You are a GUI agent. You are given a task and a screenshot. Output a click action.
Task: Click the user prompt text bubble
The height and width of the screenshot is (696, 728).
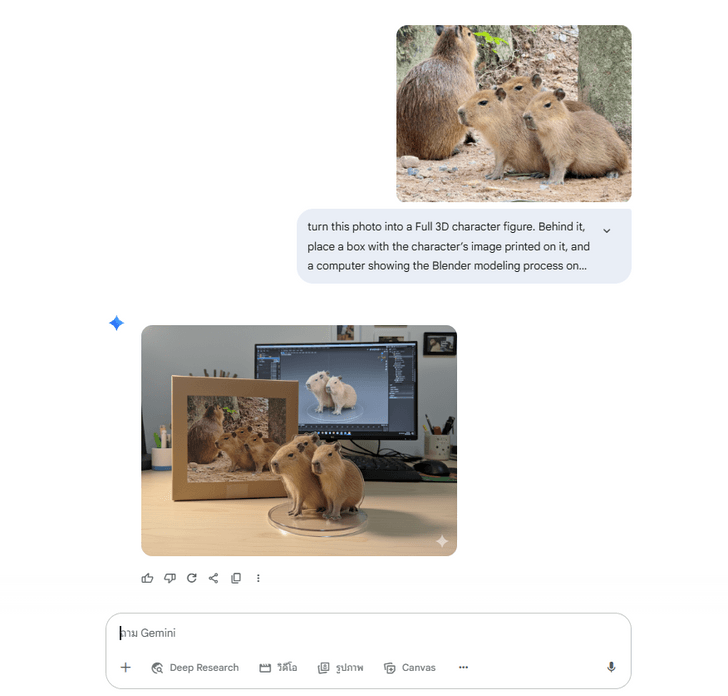tap(450, 246)
